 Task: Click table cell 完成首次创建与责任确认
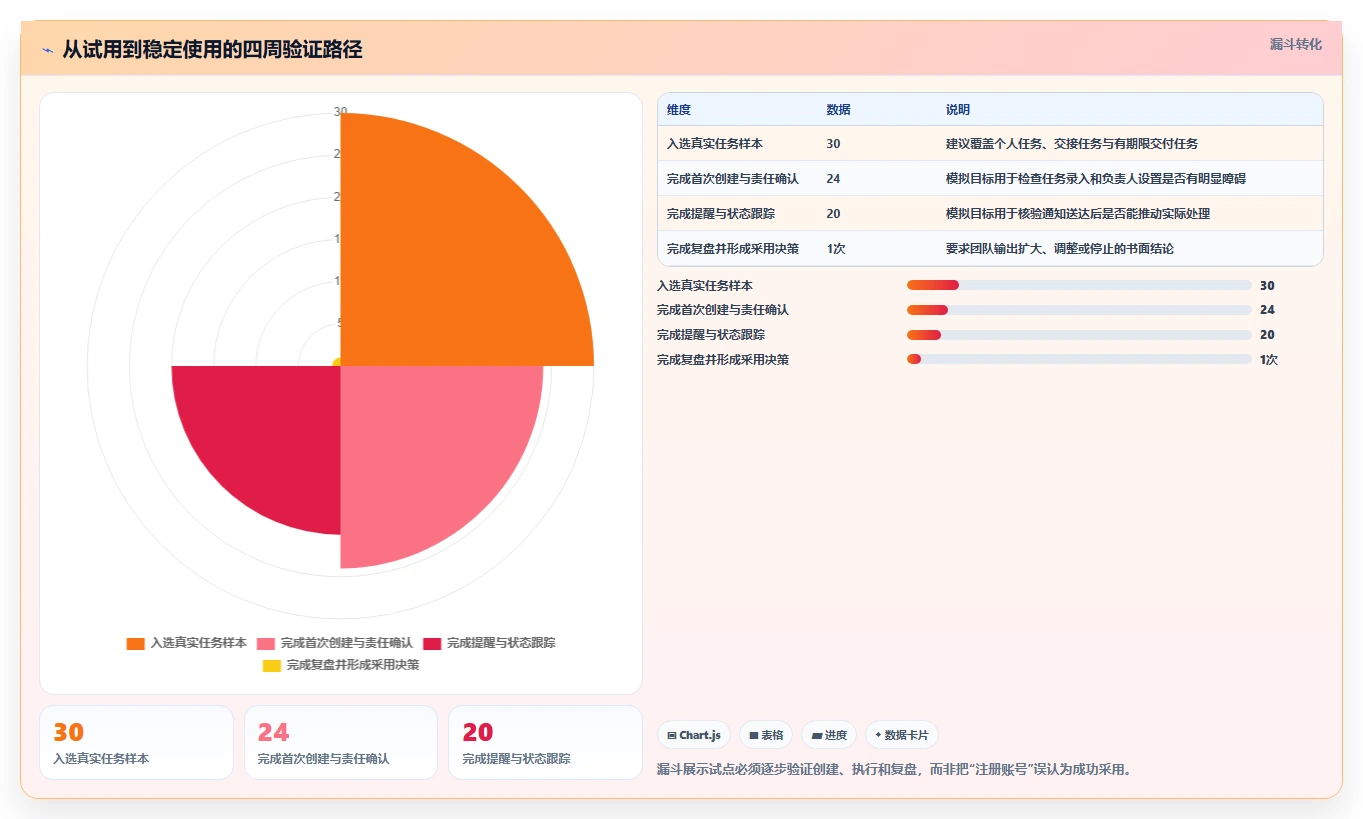[733, 179]
